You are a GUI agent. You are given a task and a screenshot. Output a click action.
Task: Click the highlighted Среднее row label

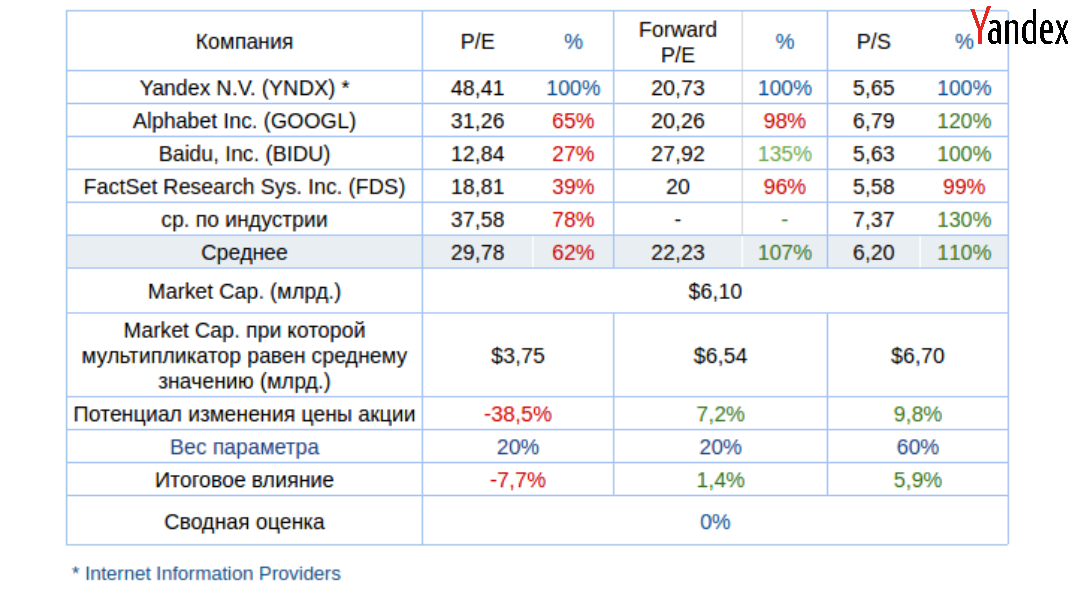pos(244,253)
